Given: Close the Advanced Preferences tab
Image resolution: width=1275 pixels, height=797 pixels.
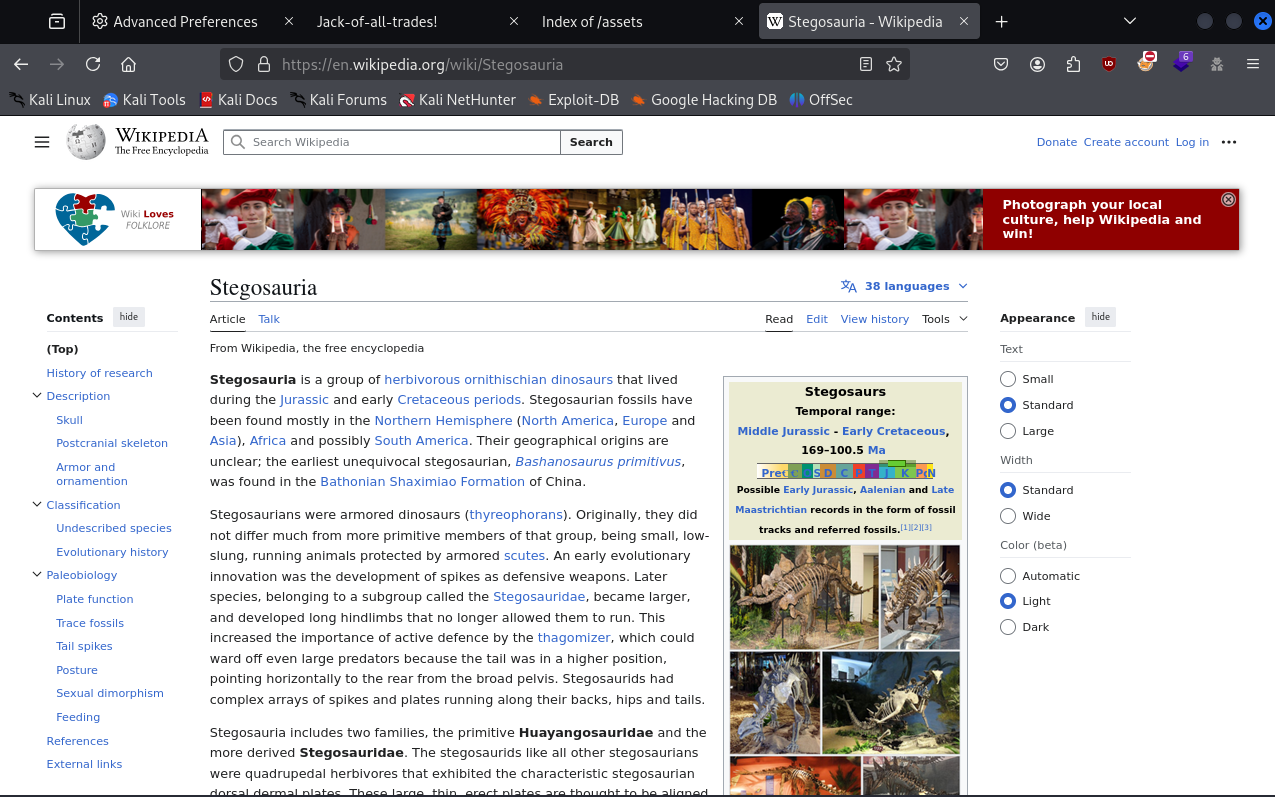Looking at the screenshot, I should coord(289,21).
